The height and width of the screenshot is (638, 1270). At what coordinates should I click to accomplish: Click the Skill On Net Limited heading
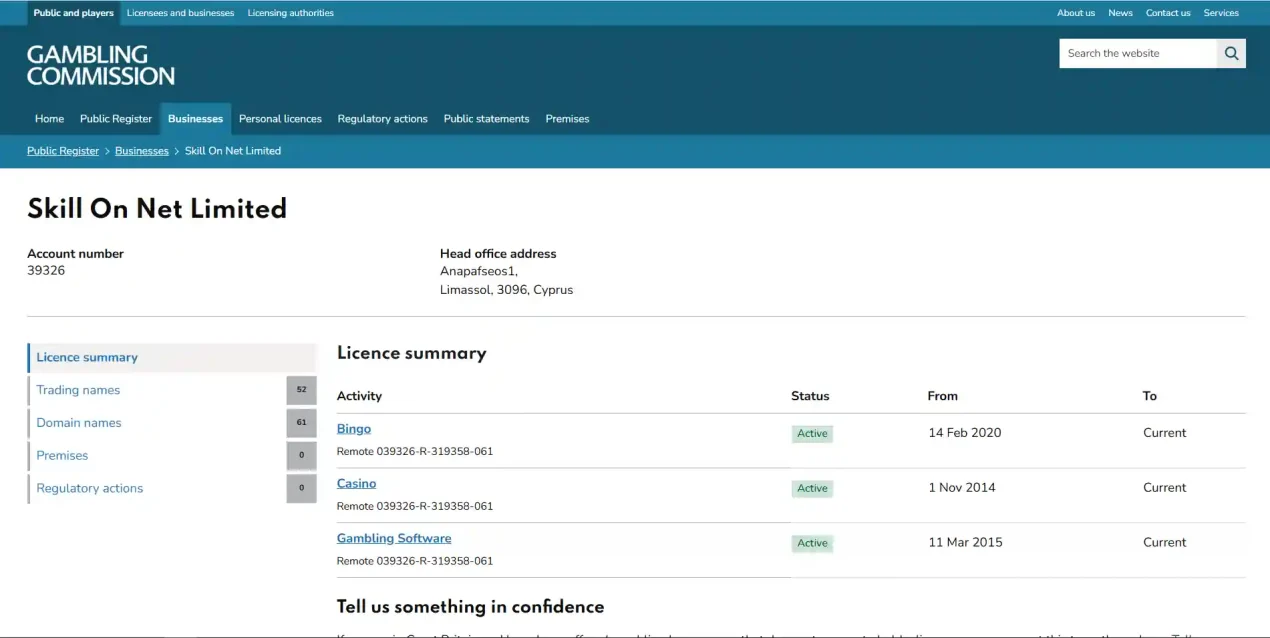[x=157, y=208]
